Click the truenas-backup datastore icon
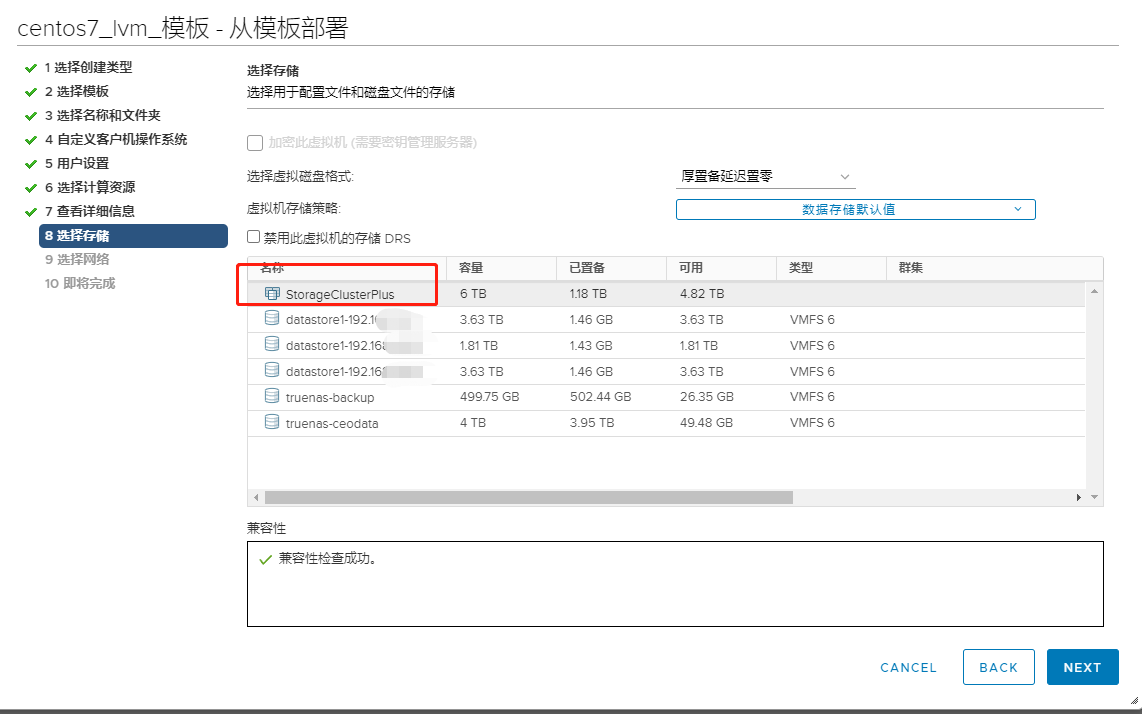This screenshot has height=714, width=1142. pos(272,396)
